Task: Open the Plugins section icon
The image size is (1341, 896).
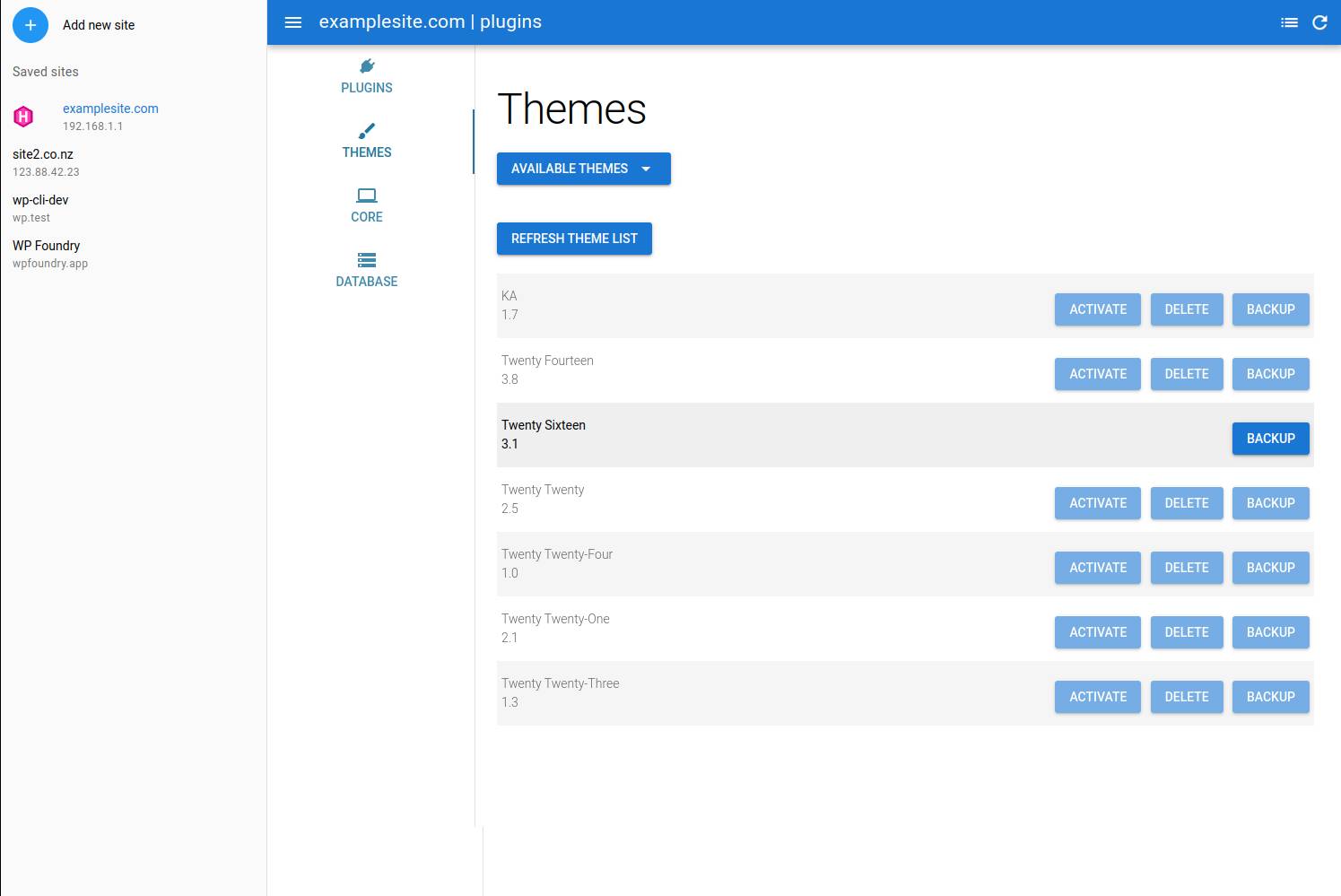Action: pyautogui.click(x=367, y=65)
